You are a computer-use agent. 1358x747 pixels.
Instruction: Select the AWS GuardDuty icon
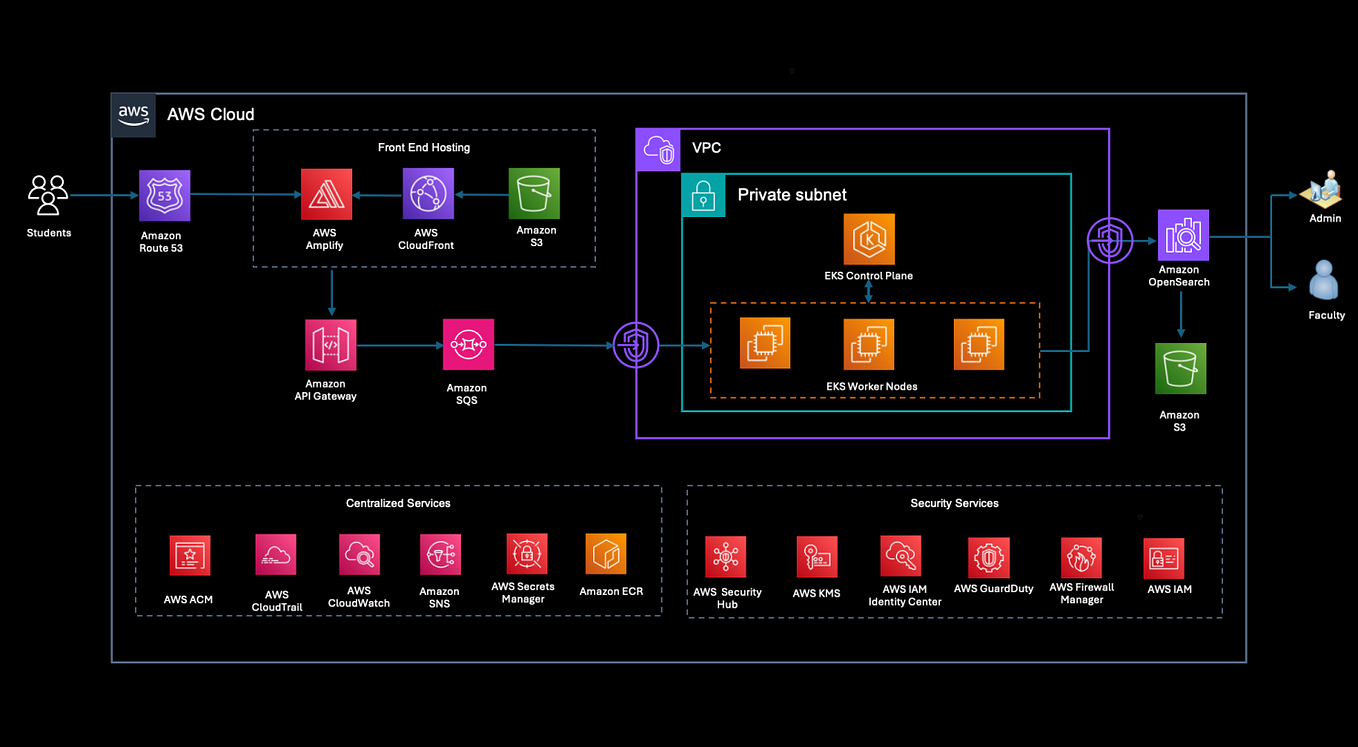(988, 557)
